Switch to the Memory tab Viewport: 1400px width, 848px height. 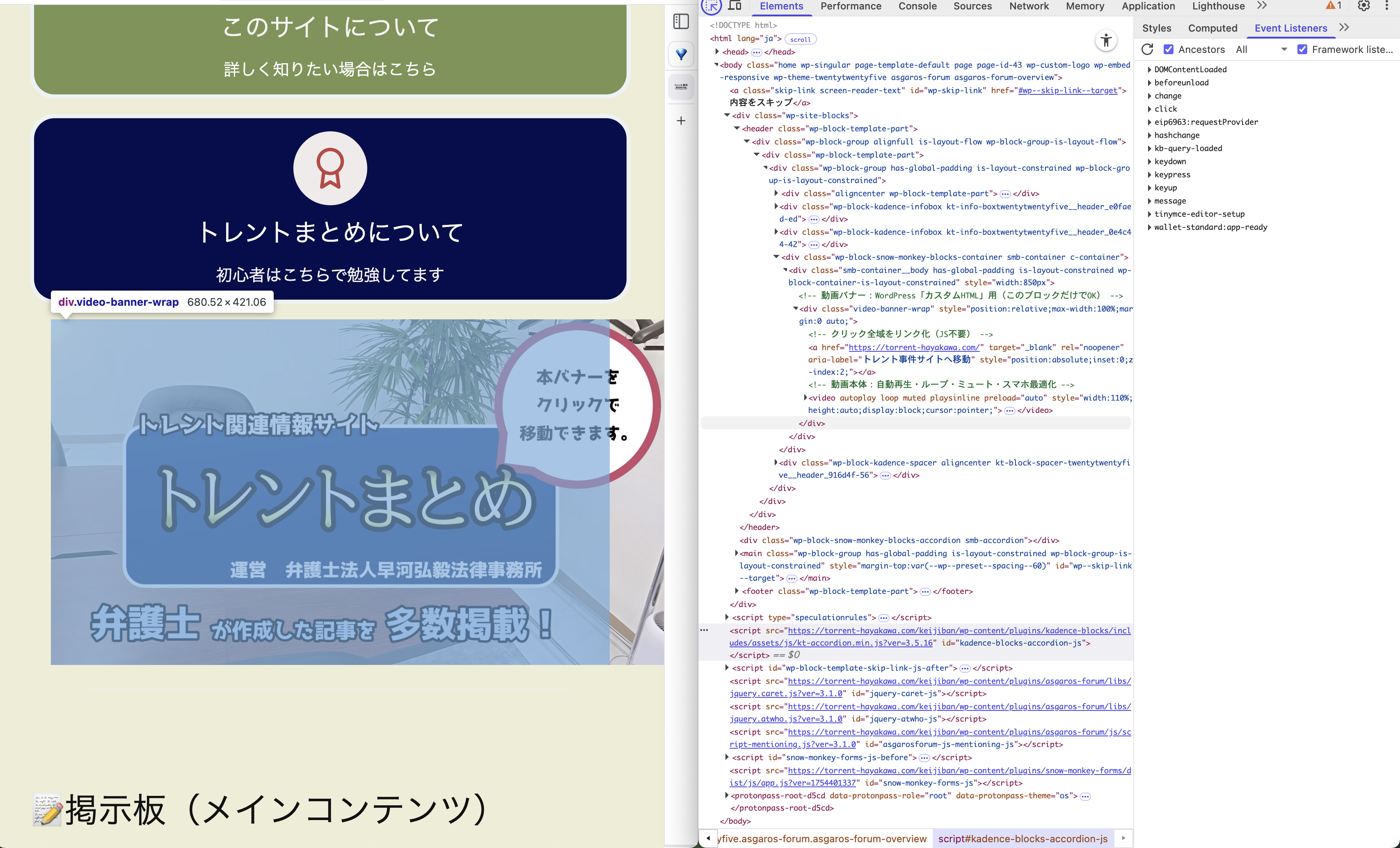point(1084,6)
